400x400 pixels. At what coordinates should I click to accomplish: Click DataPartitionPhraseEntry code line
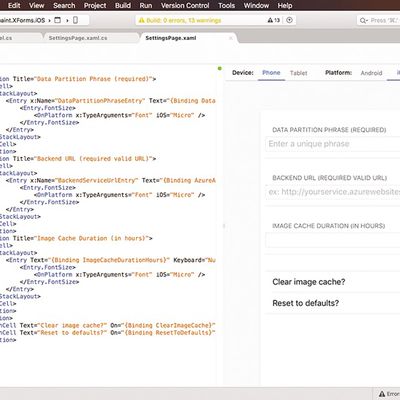point(111,101)
